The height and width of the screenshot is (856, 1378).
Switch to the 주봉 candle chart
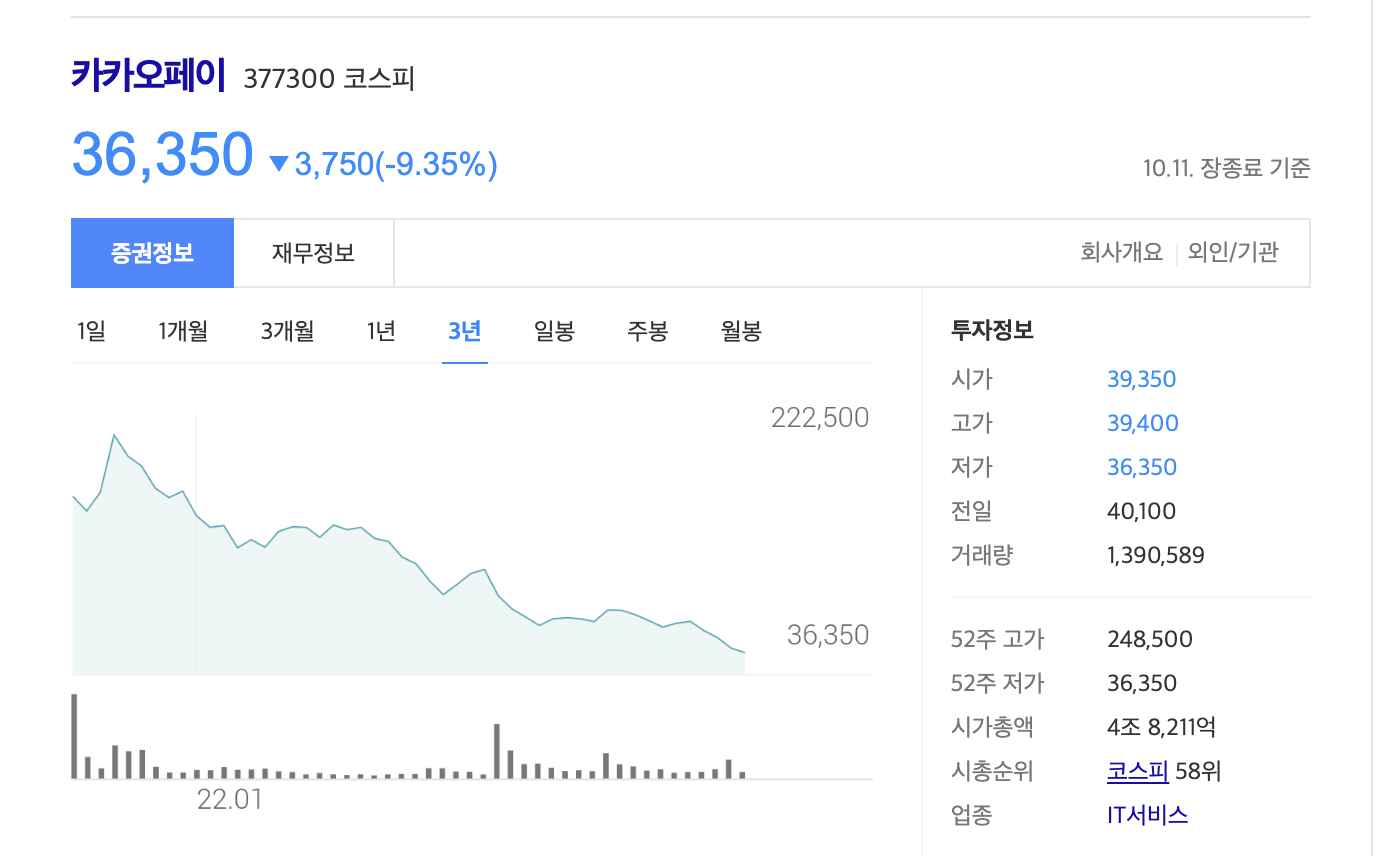click(647, 331)
